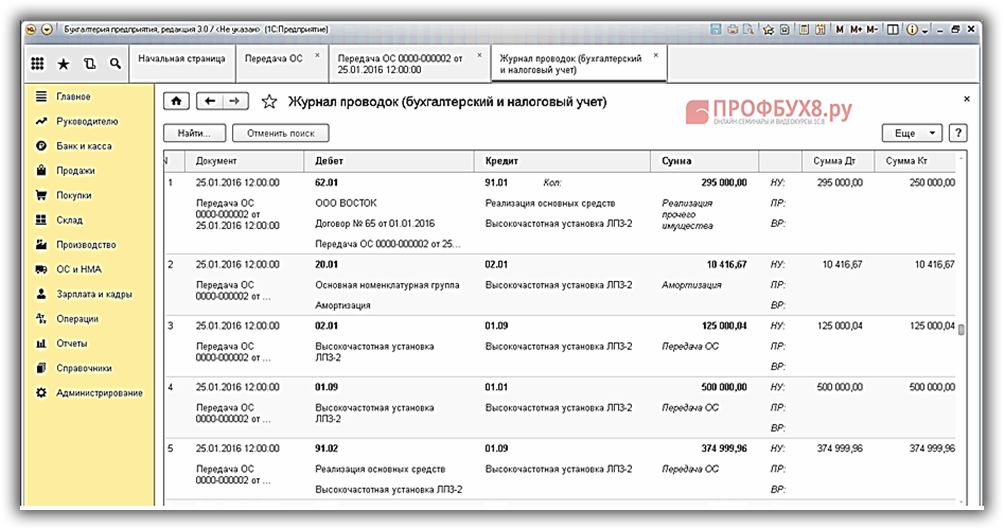Click the Отменить поиск button
The width and height of the screenshot is (1004, 530).
(280, 132)
